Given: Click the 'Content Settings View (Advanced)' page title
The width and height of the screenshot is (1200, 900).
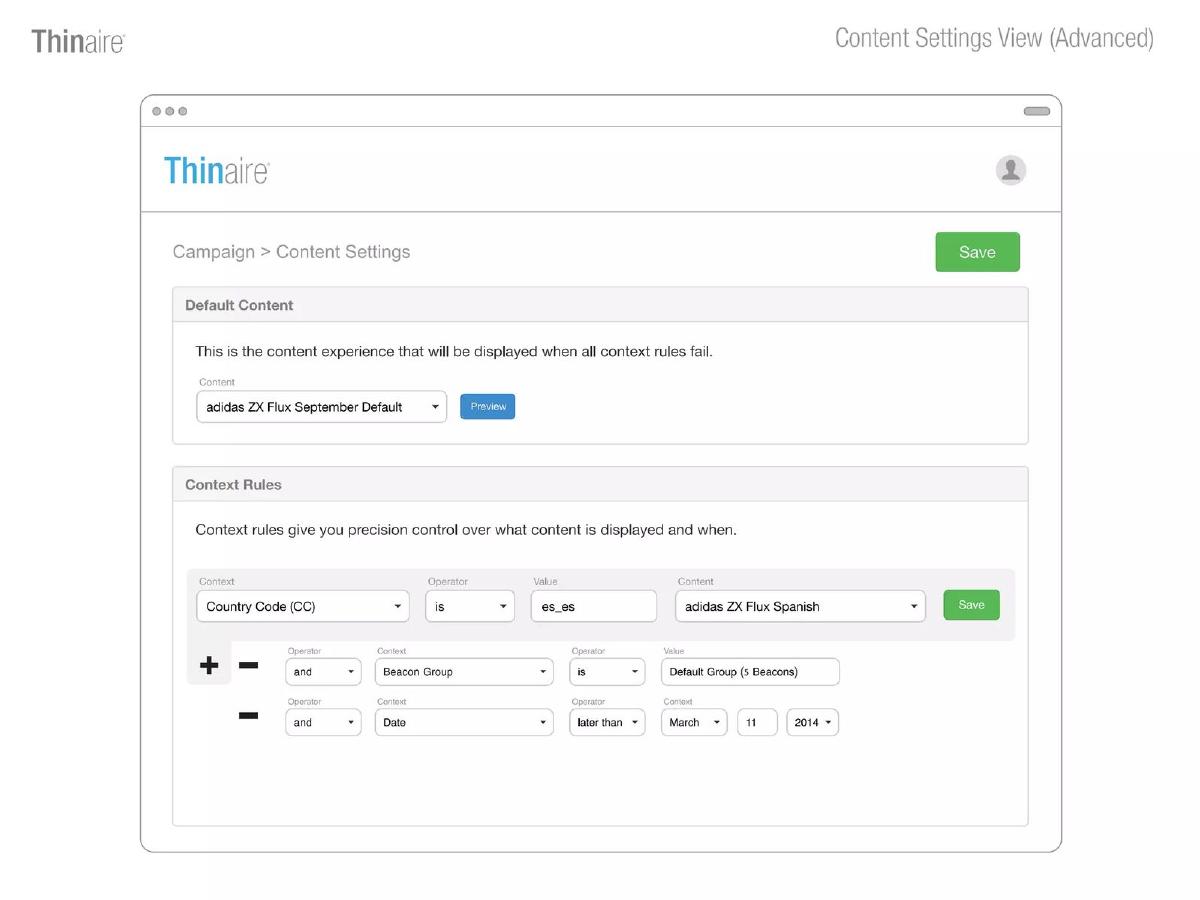Looking at the screenshot, I should pos(994,38).
